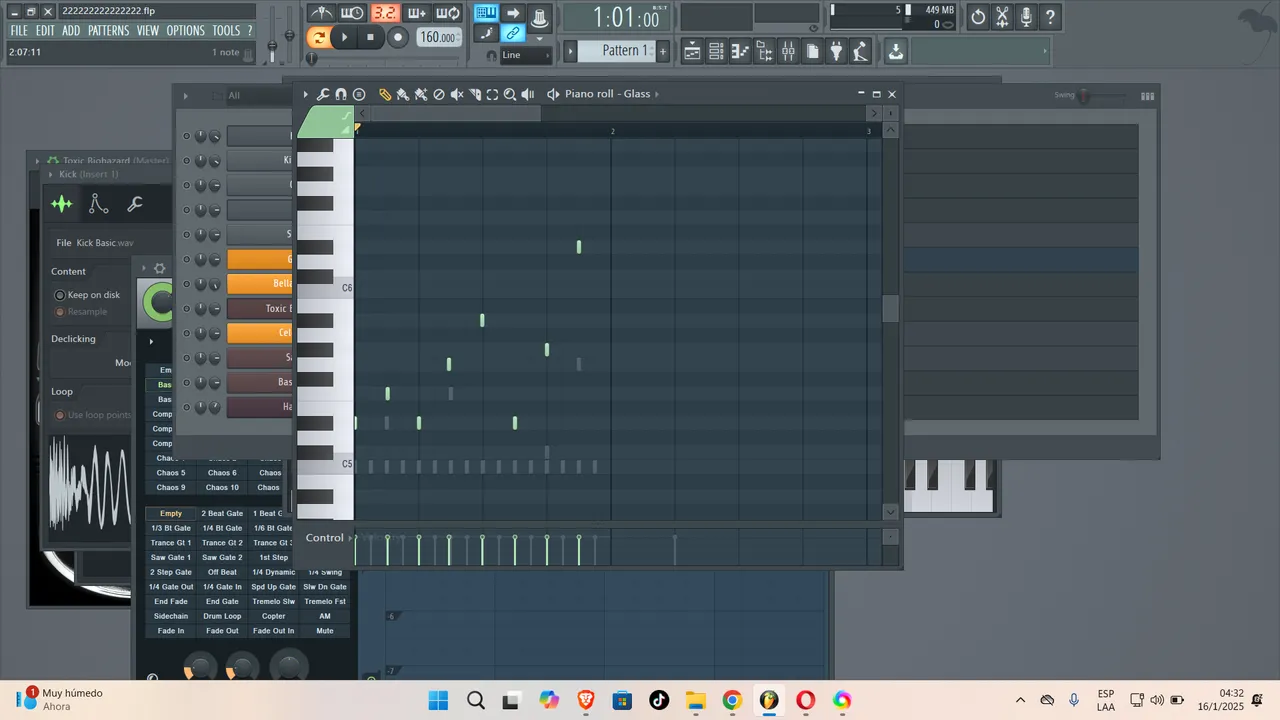The image size is (1280, 720).
Task: Open the piano roll stamp menu
Action: click(359, 94)
